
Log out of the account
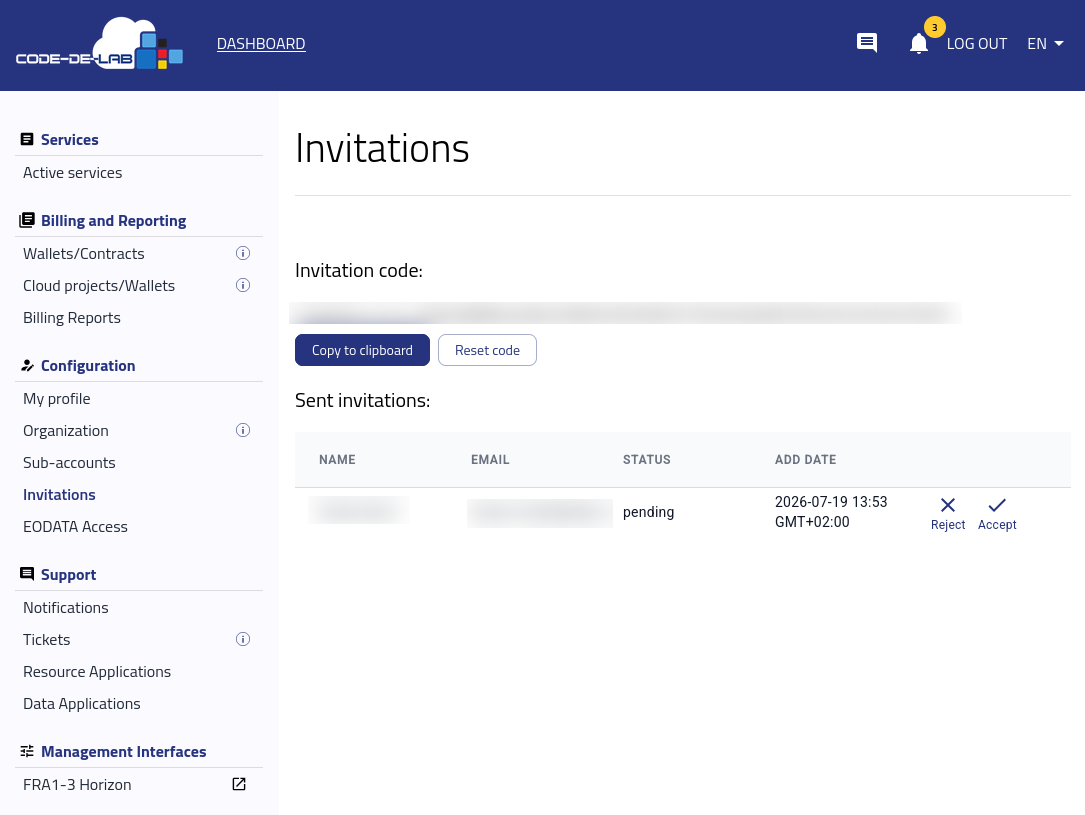[x=976, y=44]
